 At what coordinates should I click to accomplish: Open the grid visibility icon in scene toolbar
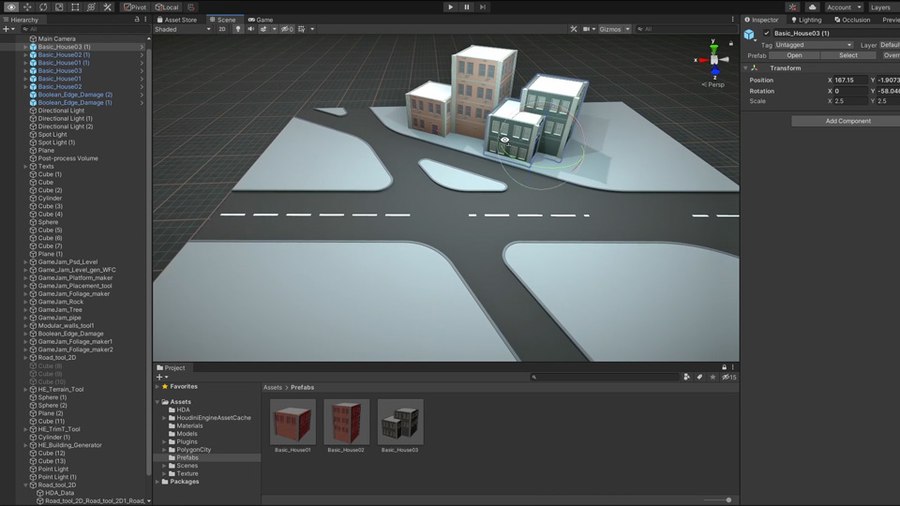click(x=302, y=29)
